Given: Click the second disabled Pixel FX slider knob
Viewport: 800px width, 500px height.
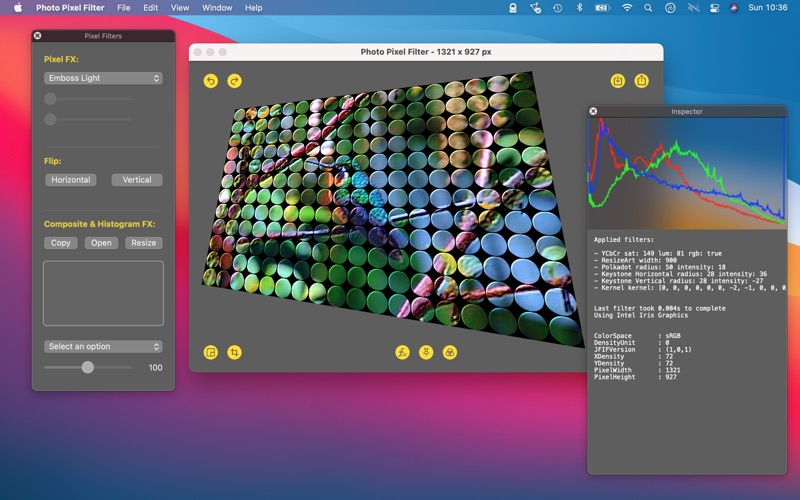Looking at the screenshot, I should (x=50, y=119).
